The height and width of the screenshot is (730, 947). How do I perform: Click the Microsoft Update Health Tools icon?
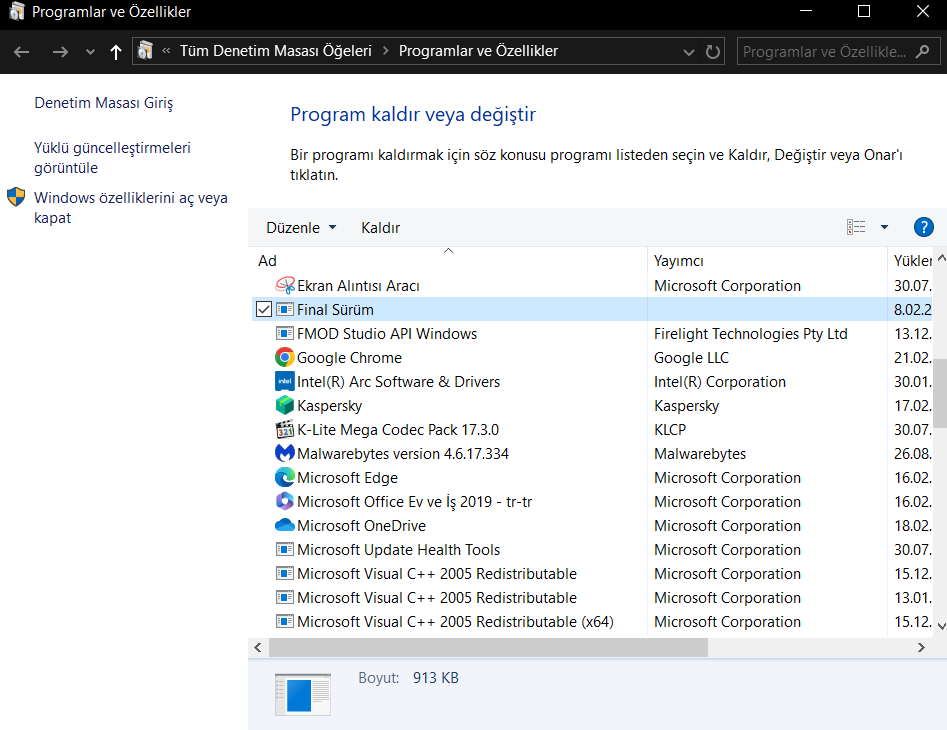284,549
